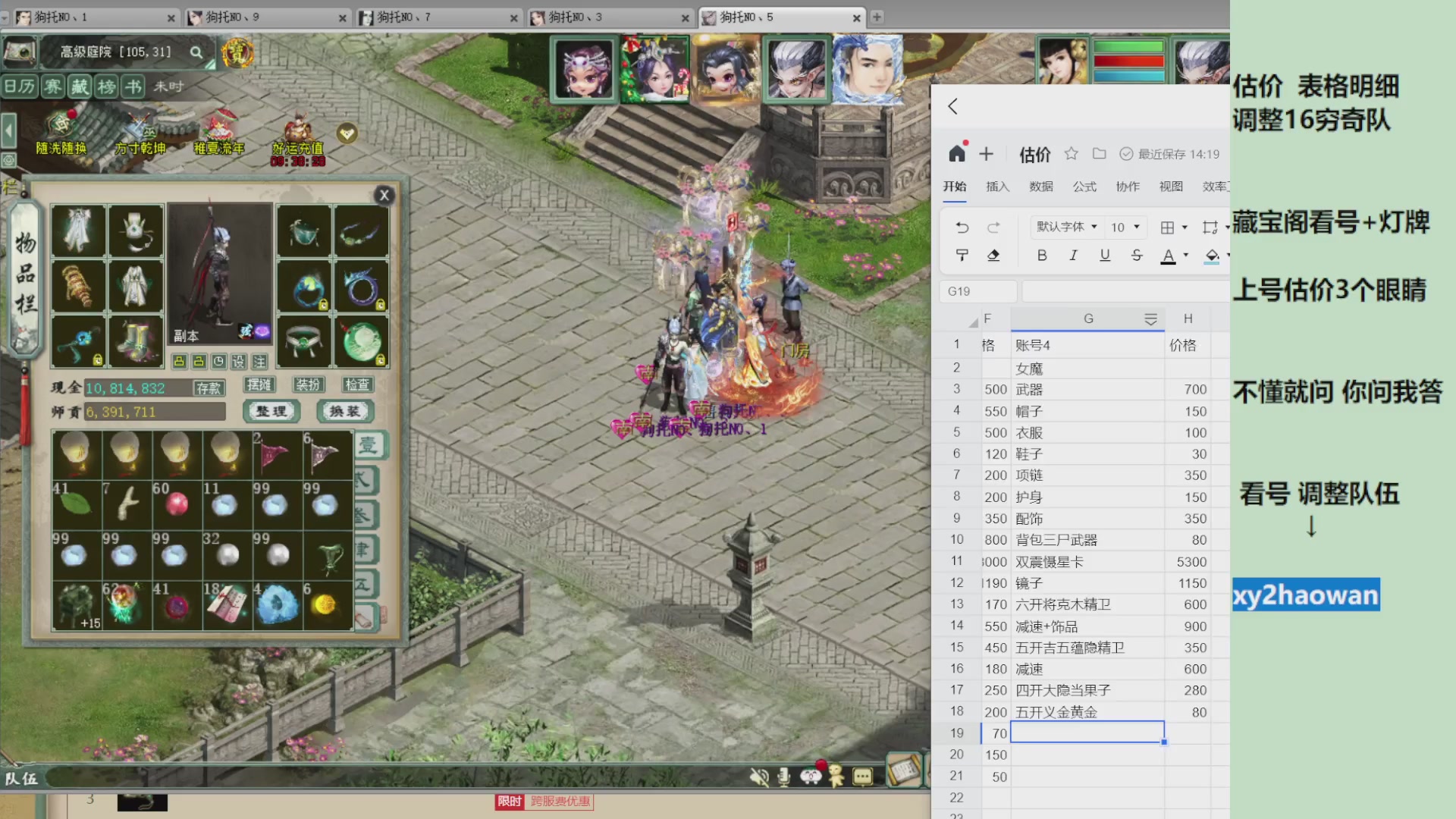
Task: Click the redo arrow in spreadsheet toolbar
Action: [x=993, y=227]
